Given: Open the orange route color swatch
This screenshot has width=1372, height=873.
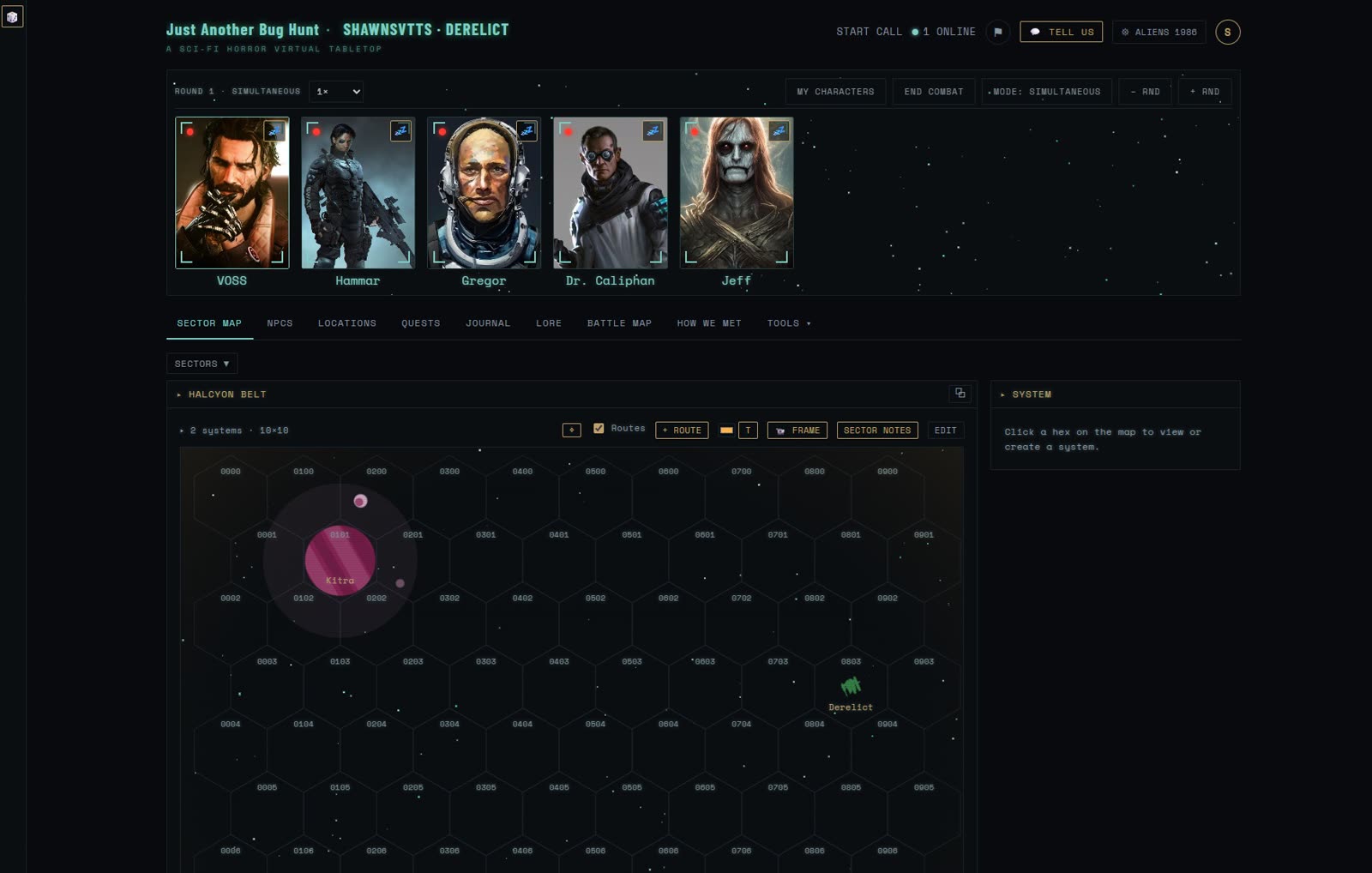Looking at the screenshot, I should [x=726, y=430].
